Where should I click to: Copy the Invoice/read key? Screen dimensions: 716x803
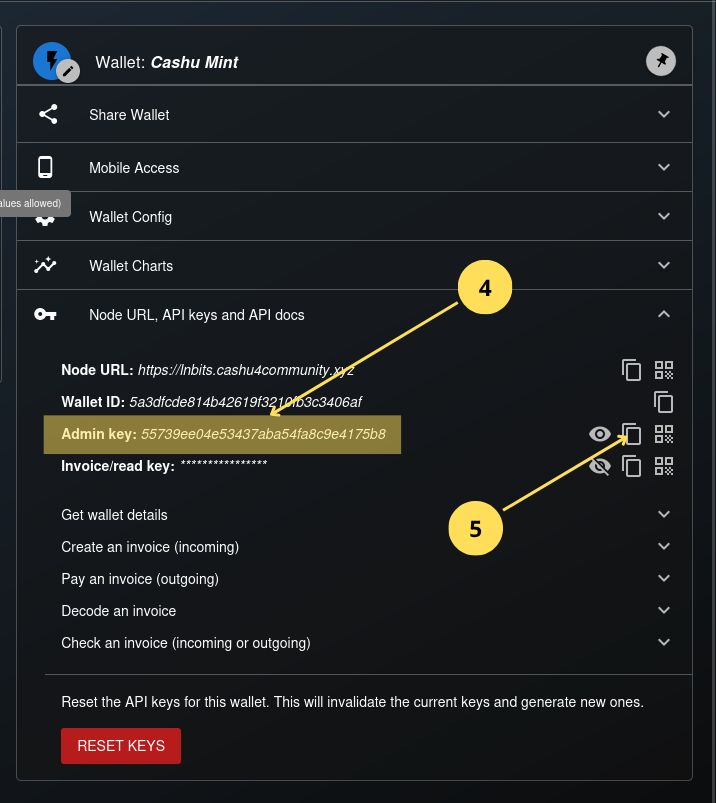pos(632,466)
